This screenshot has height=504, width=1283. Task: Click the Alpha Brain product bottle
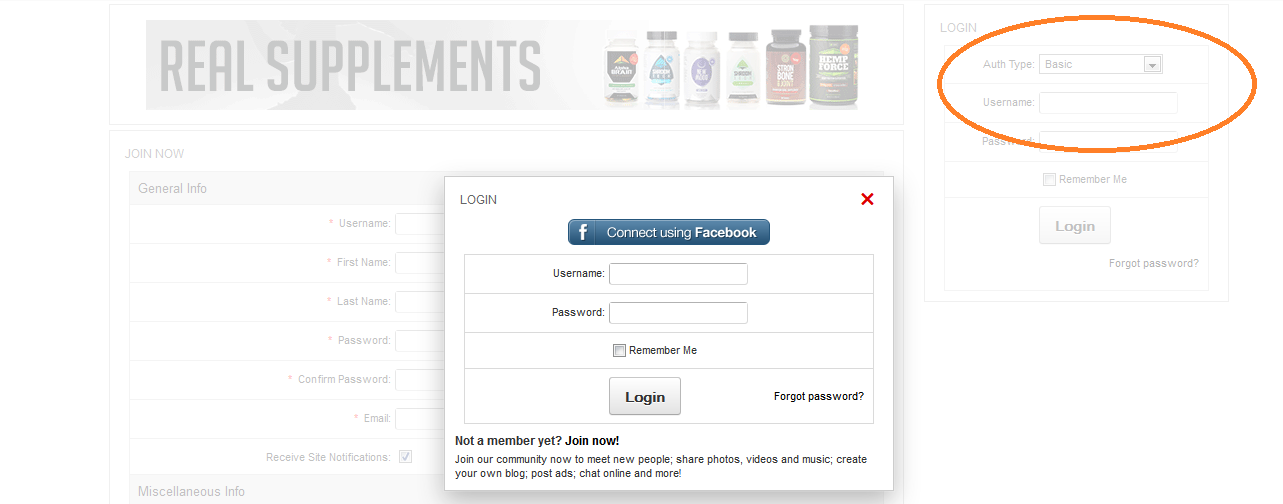tap(622, 70)
